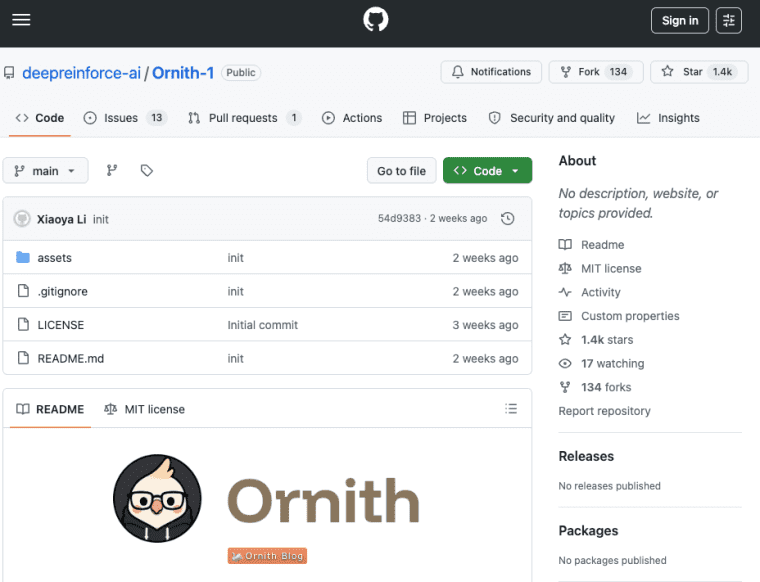Viewport: 760px width, 582px height.
Task: Select the README tab in file viewer
Action: click(50, 409)
